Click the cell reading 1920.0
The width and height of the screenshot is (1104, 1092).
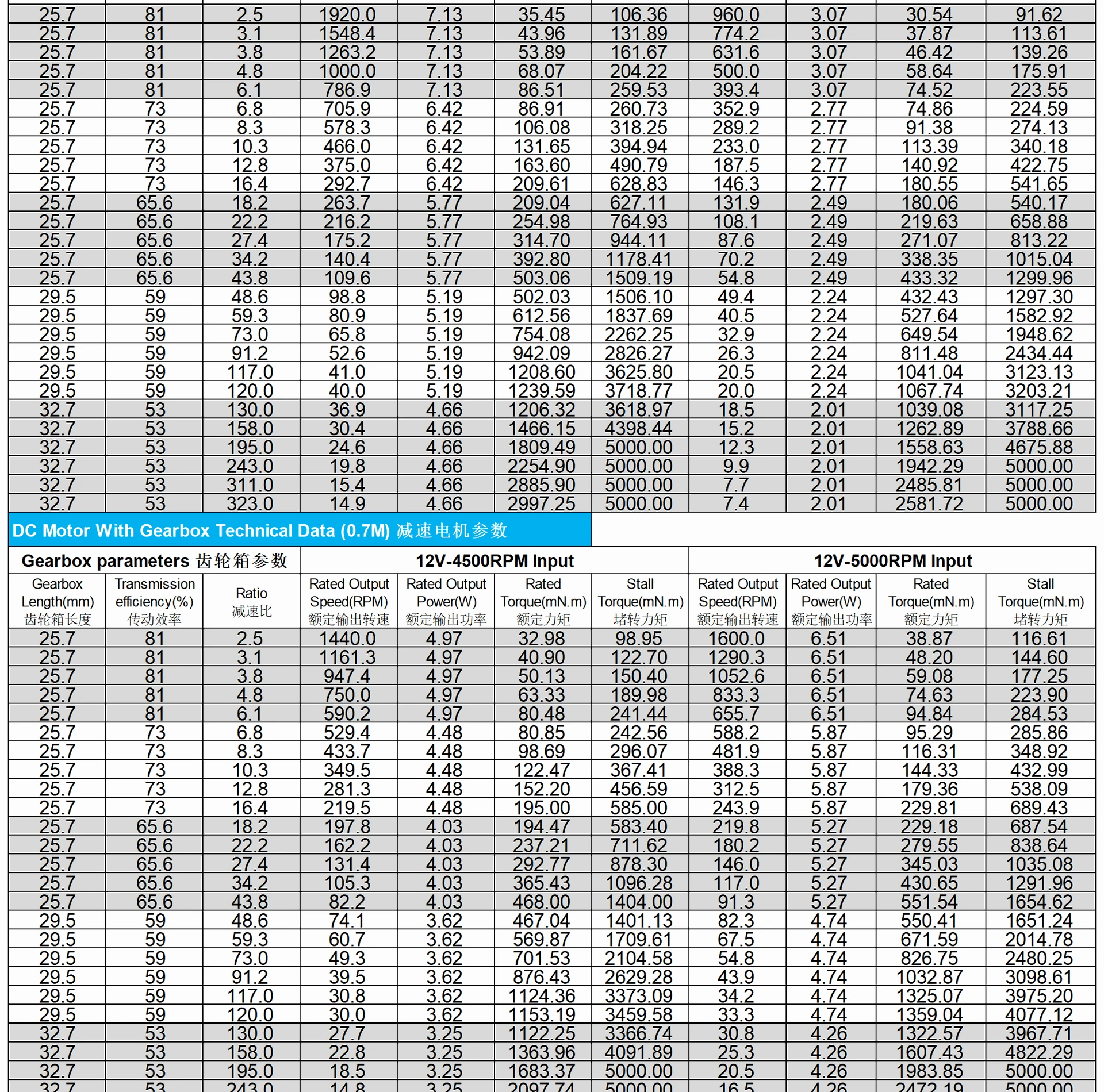pos(347,14)
